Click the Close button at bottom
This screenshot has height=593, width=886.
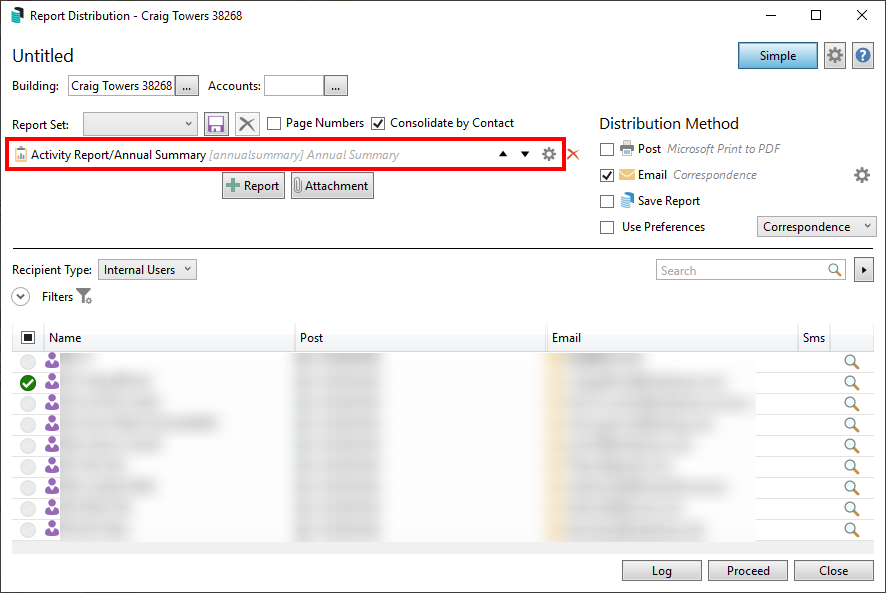point(833,570)
